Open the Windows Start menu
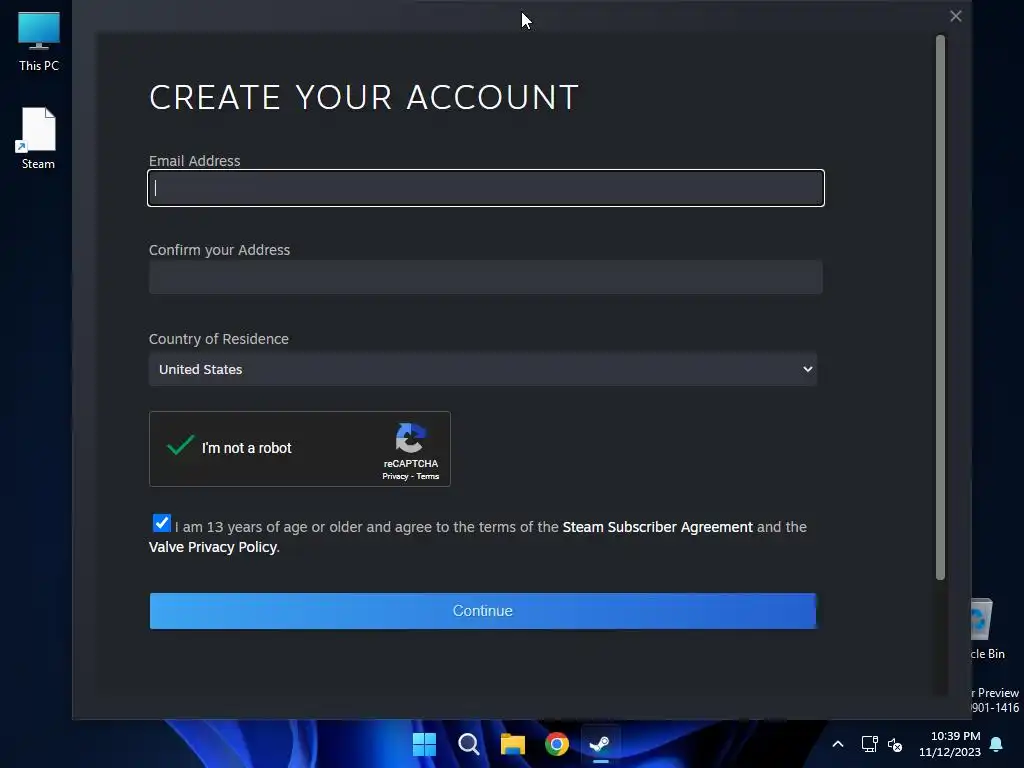Screen dimensions: 1024x768 click(x=424, y=744)
